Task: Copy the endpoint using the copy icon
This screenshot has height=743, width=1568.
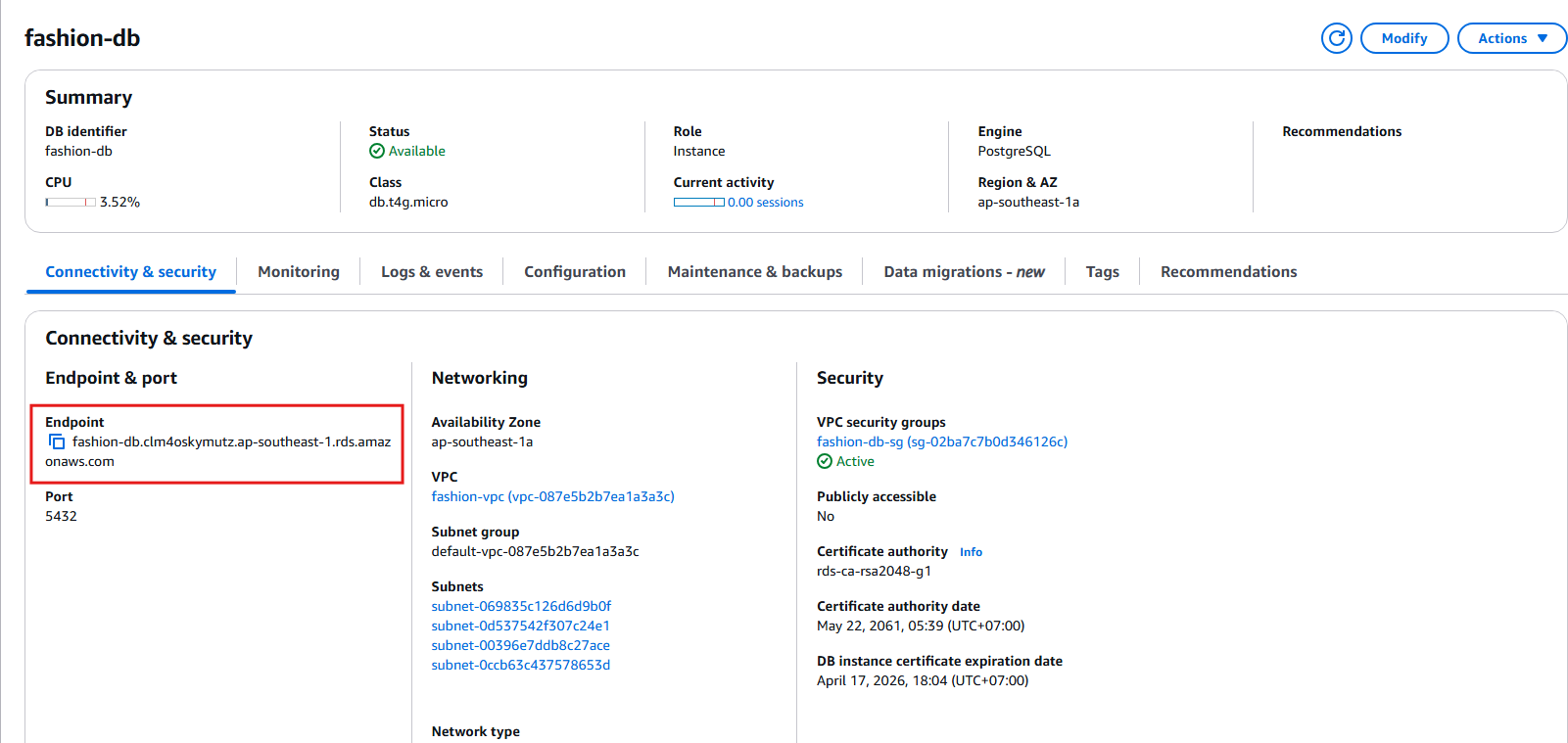Action: (57, 442)
